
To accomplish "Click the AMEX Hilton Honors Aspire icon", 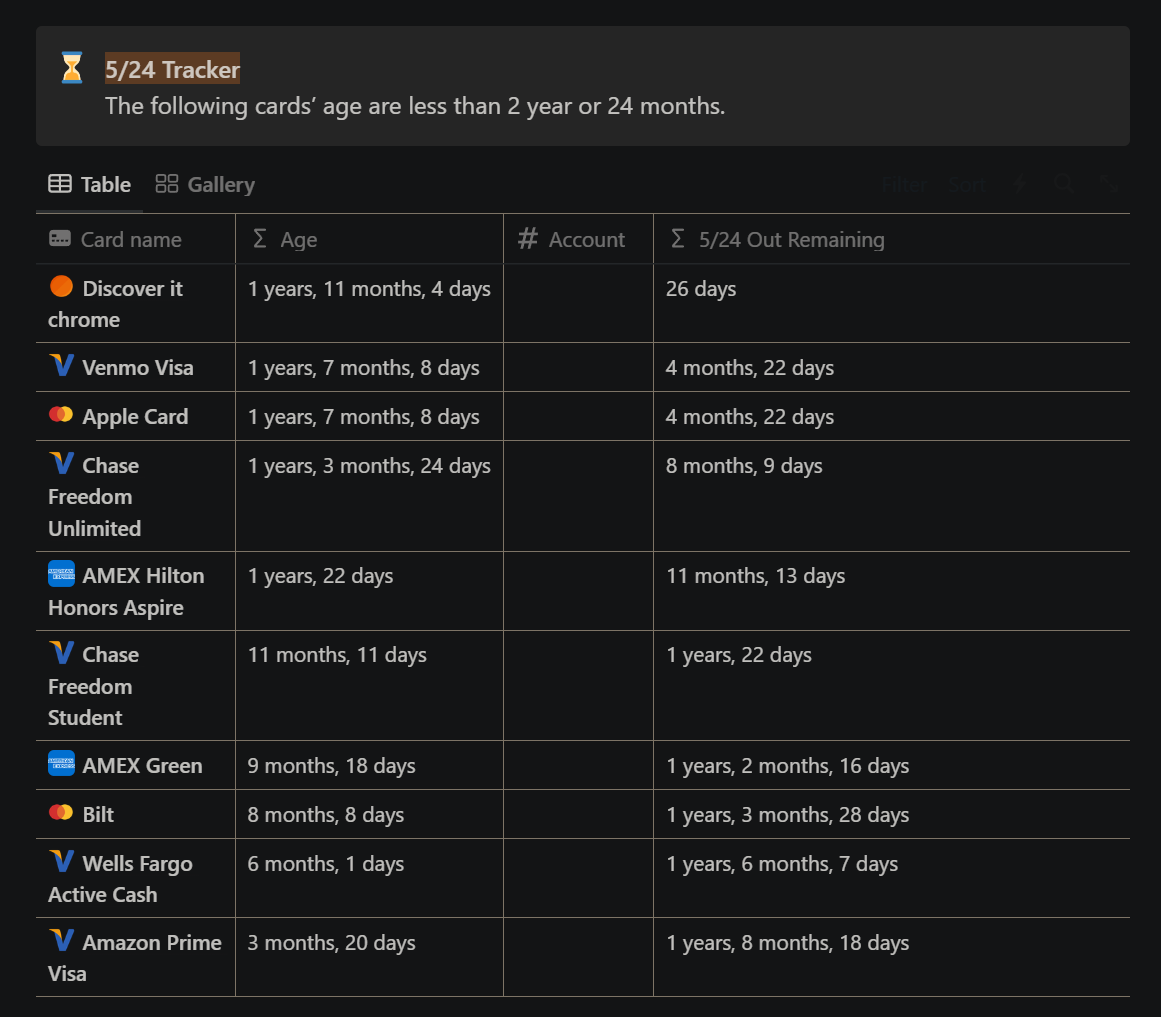I will 61,574.
